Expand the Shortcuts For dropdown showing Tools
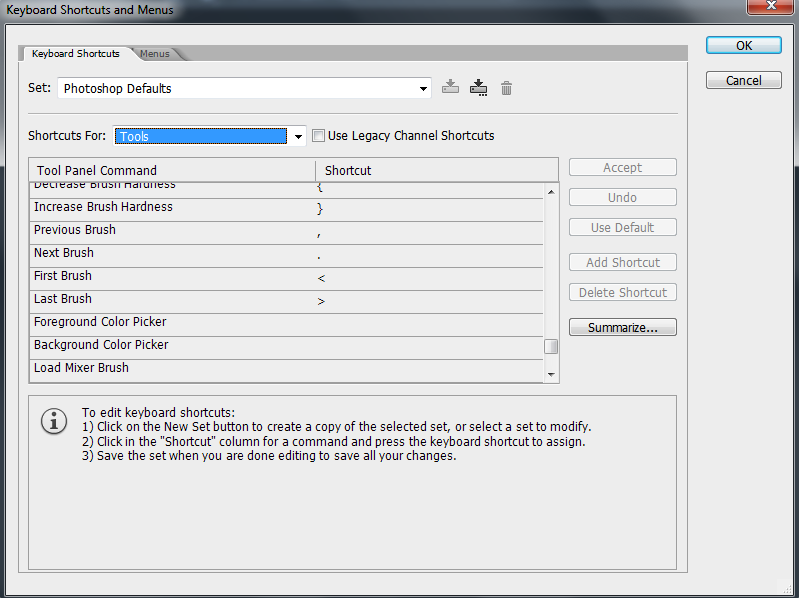The width and height of the screenshot is (799, 598). tap(210, 136)
